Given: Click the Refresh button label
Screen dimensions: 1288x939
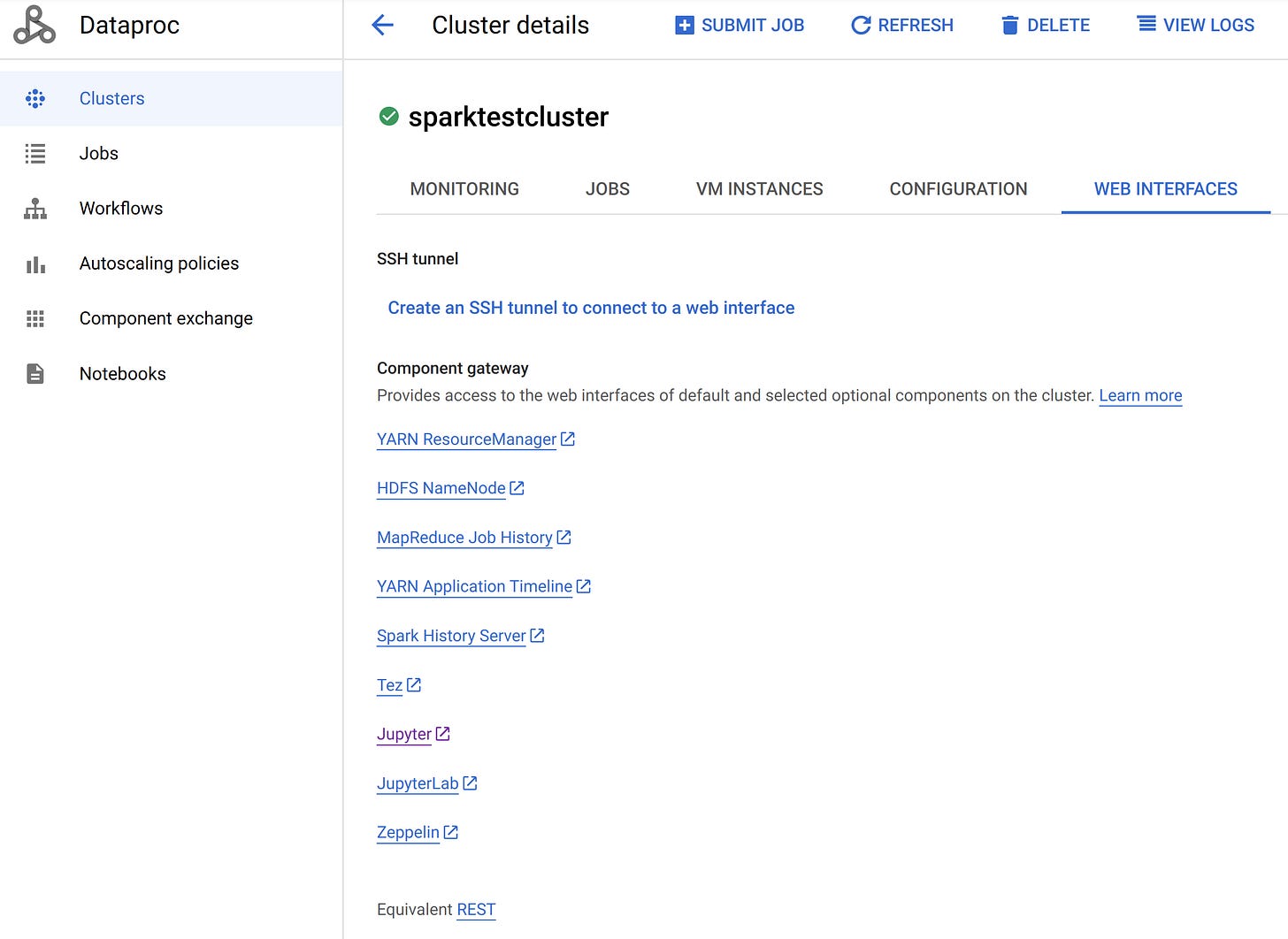Looking at the screenshot, I should [916, 26].
